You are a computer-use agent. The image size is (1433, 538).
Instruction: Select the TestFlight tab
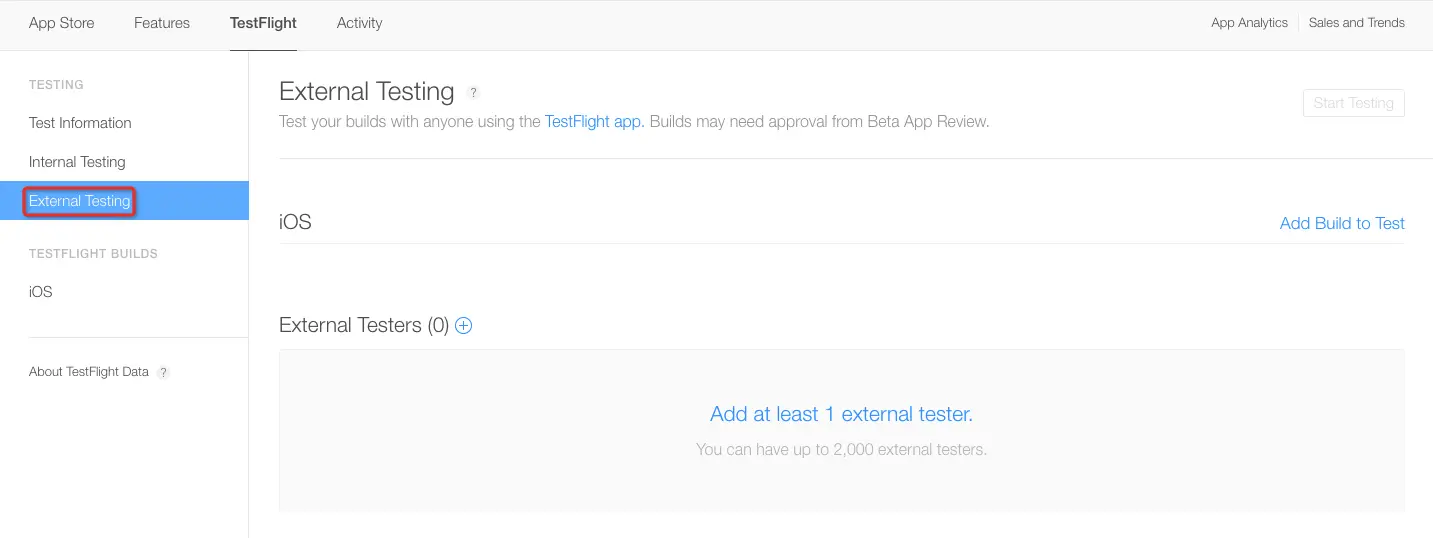263,23
